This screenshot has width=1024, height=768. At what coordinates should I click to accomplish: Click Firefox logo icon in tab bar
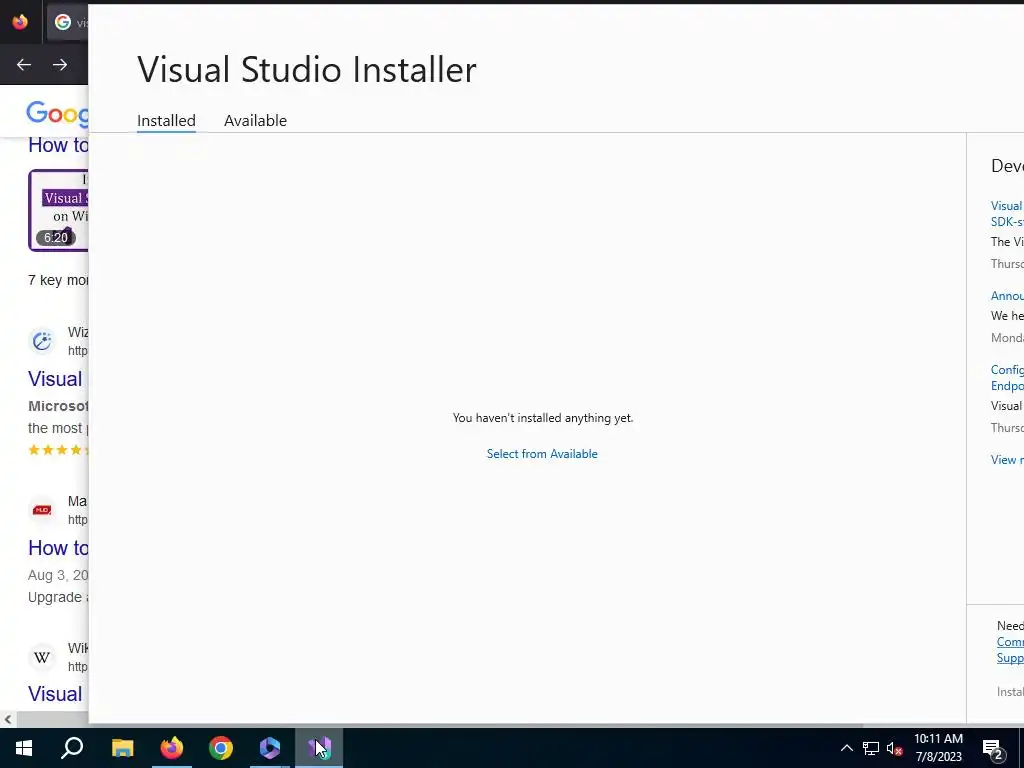click(20, 22)
